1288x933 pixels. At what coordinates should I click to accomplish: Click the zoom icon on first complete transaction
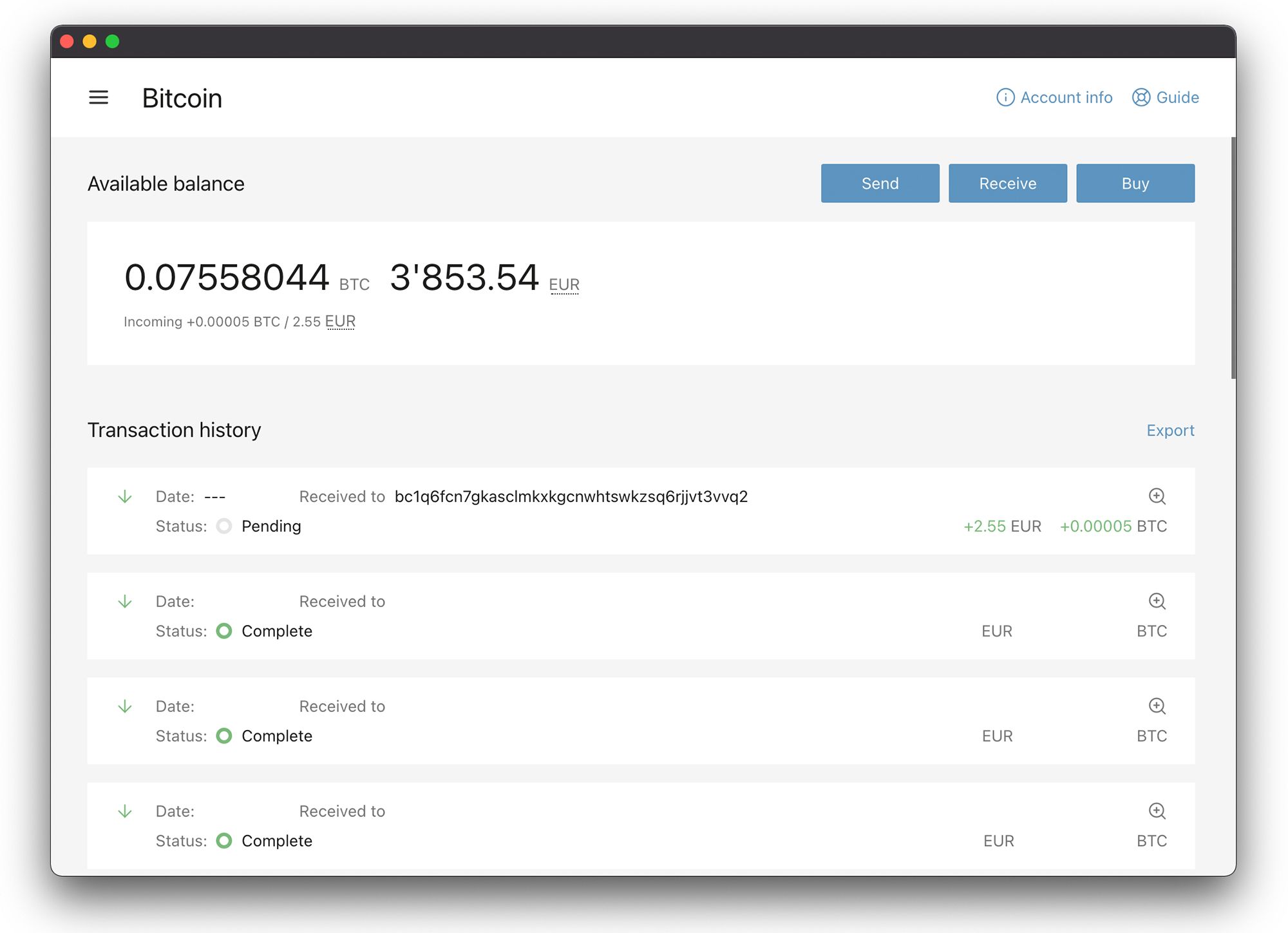(1158, 601)
